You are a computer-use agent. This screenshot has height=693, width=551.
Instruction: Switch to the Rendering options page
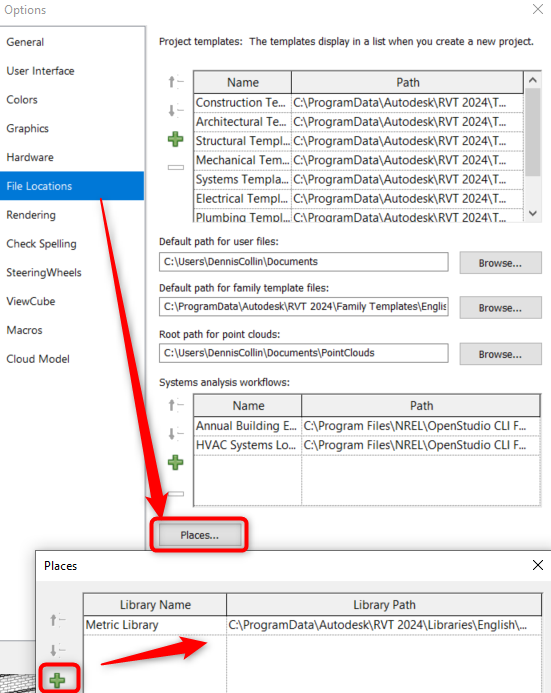[31, 215]
